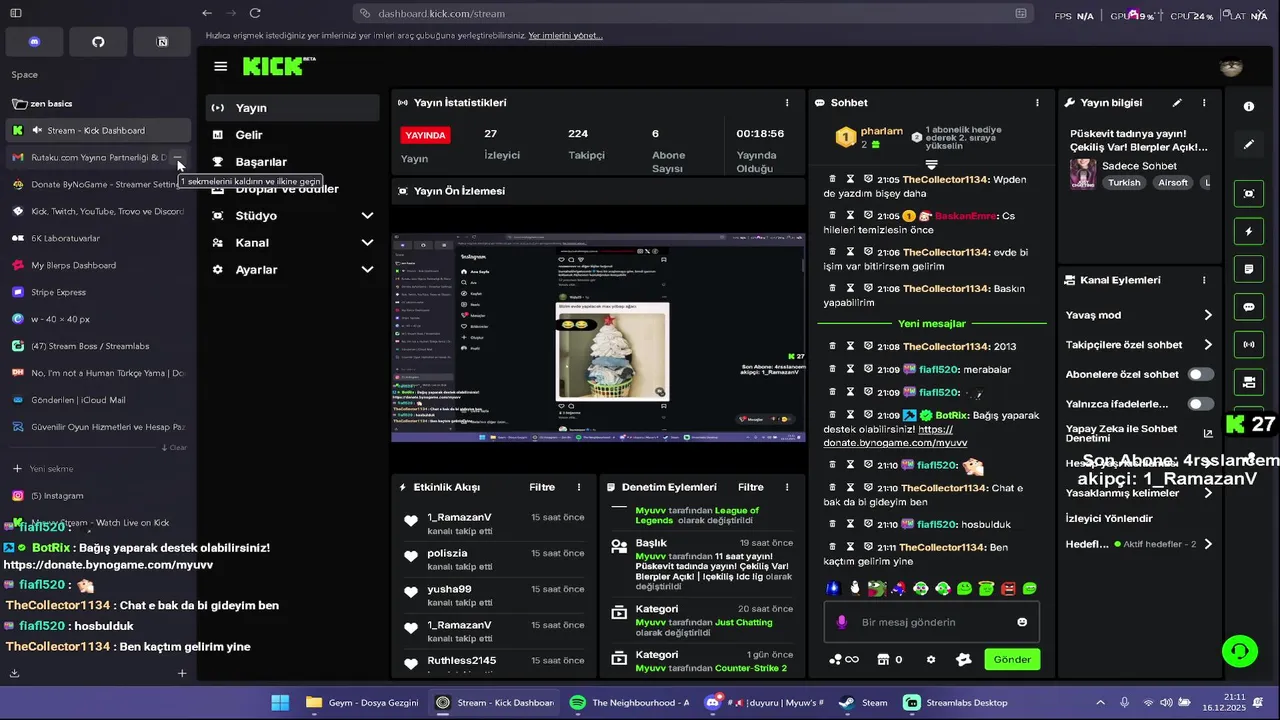Image resolution: width=1280 pixels, height=720 pixels.
Task: Click the screen capture icon in right rail
Action: 1249,193
